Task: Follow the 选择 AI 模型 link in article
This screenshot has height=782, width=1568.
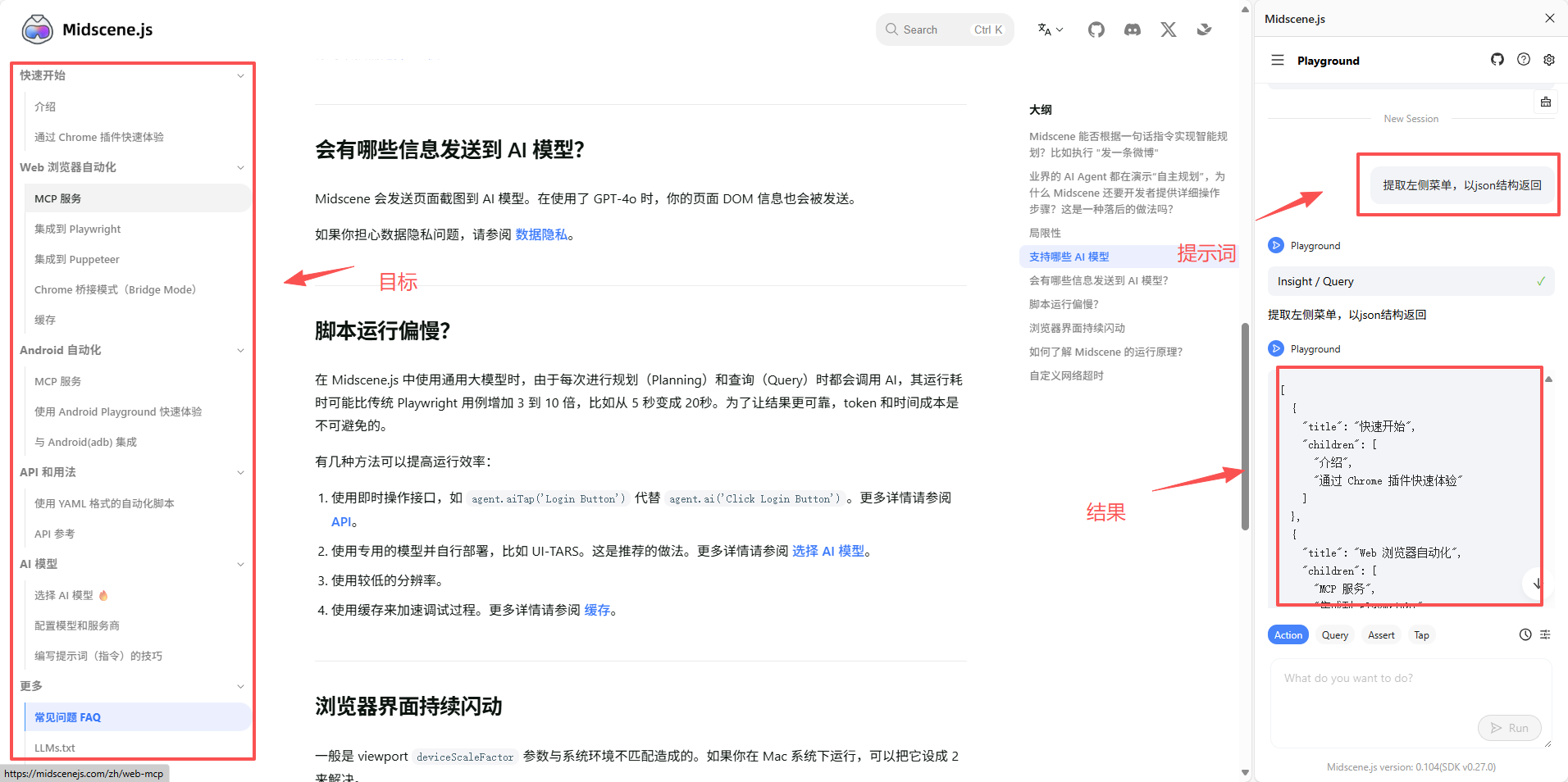Action: (828, 551)
